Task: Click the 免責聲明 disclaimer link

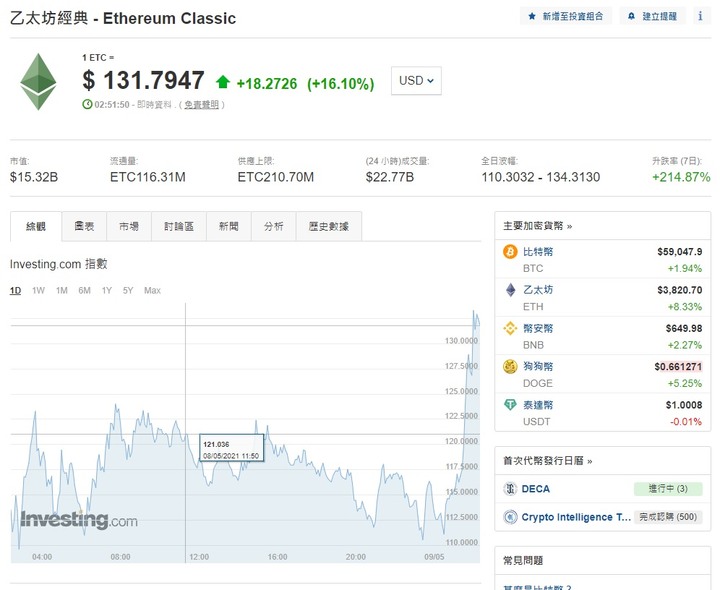Action: tap(201, 105)
